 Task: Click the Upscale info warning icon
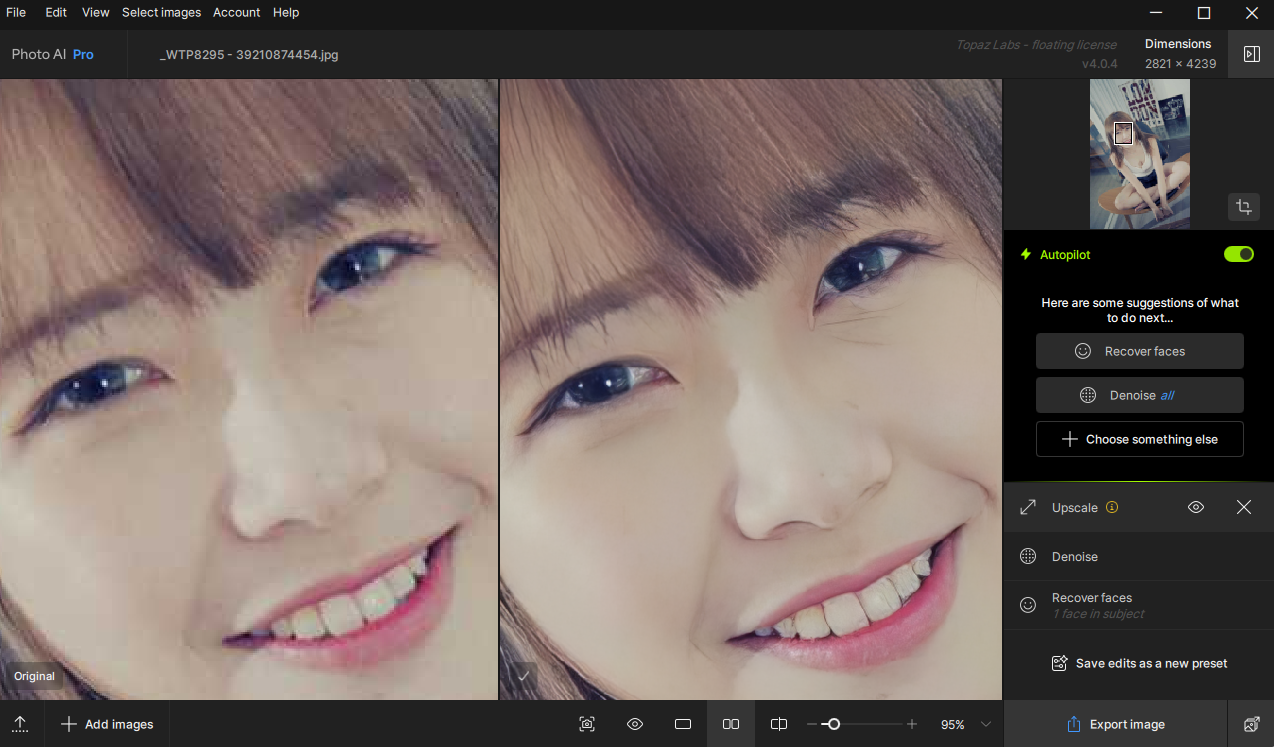[1112, 507]
